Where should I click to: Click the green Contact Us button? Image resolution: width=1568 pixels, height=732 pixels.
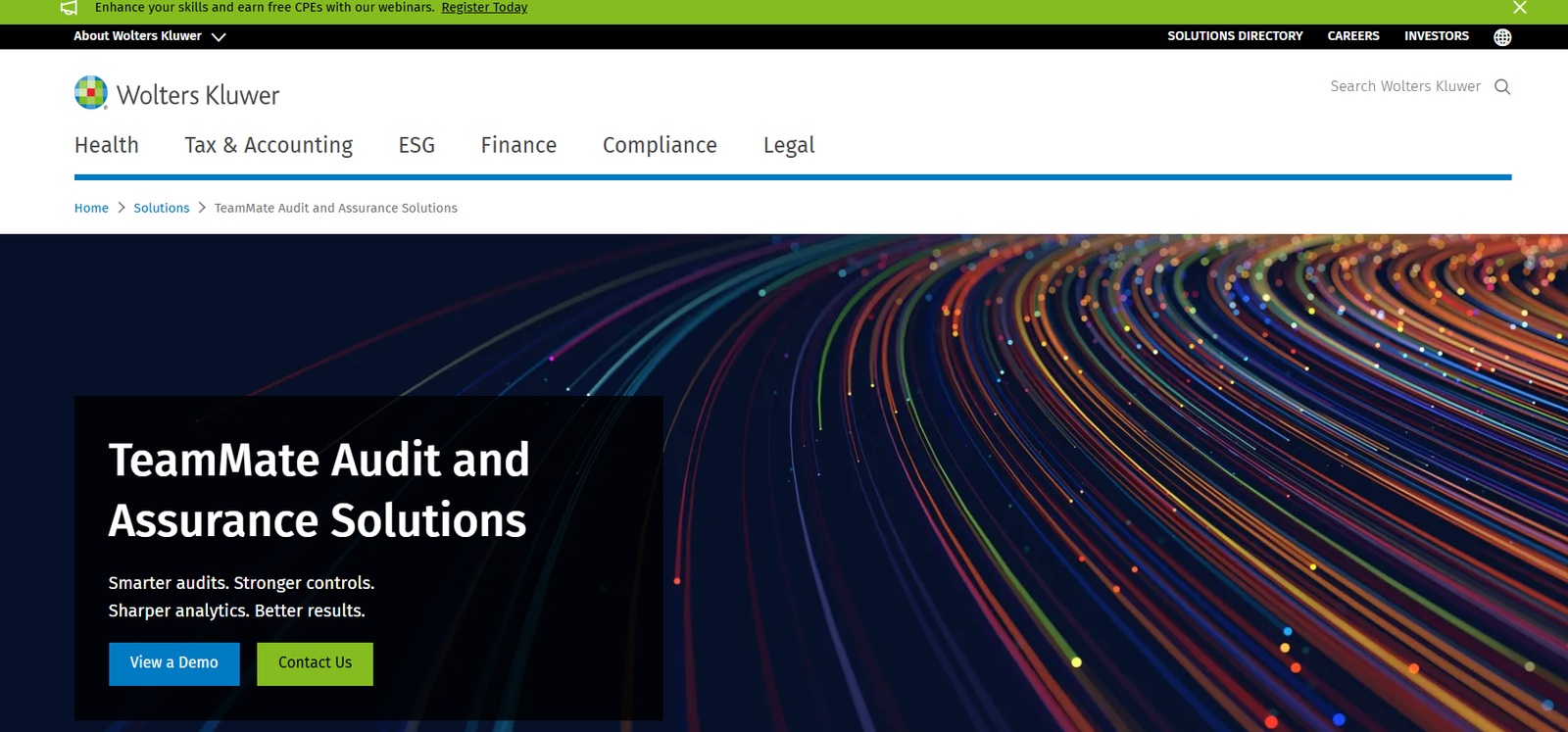point(315,663)
